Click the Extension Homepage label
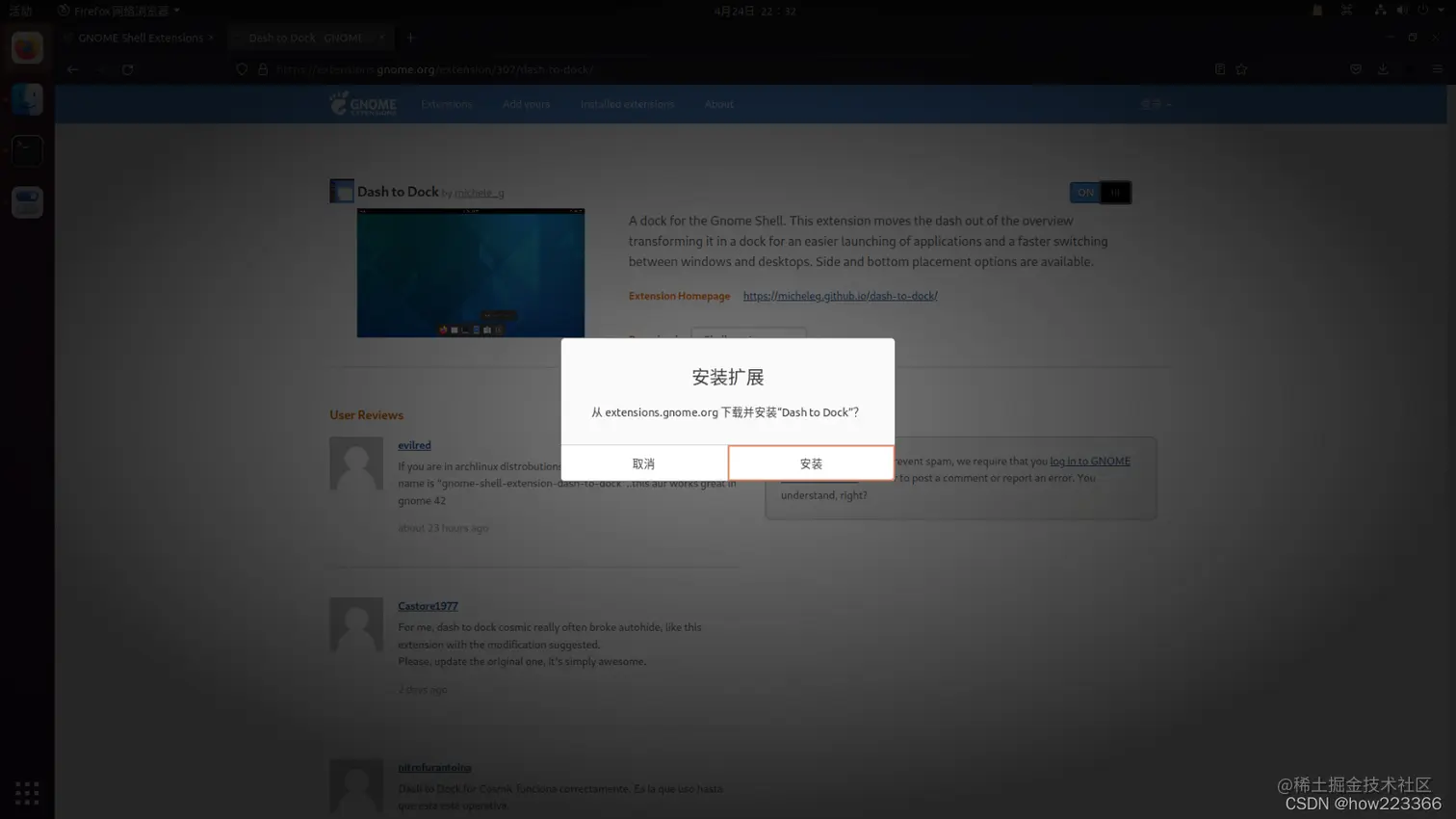Viewport: 1456px width, 819px height. pos(679,296)
